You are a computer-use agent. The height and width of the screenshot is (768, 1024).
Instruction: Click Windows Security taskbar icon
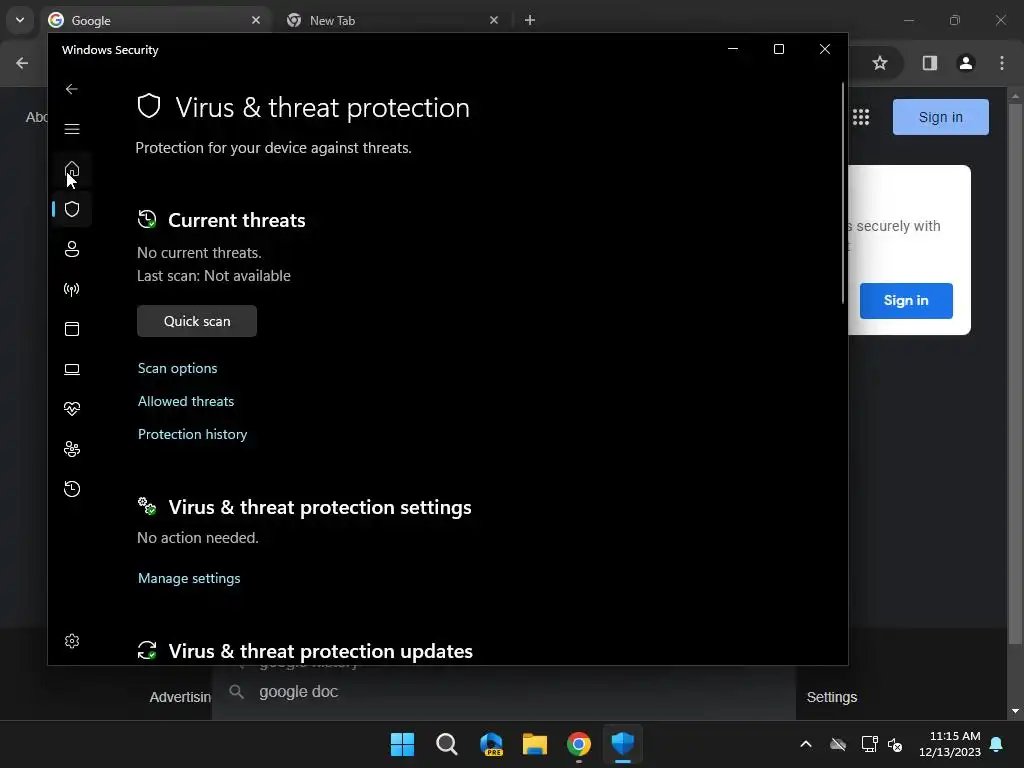622,744
